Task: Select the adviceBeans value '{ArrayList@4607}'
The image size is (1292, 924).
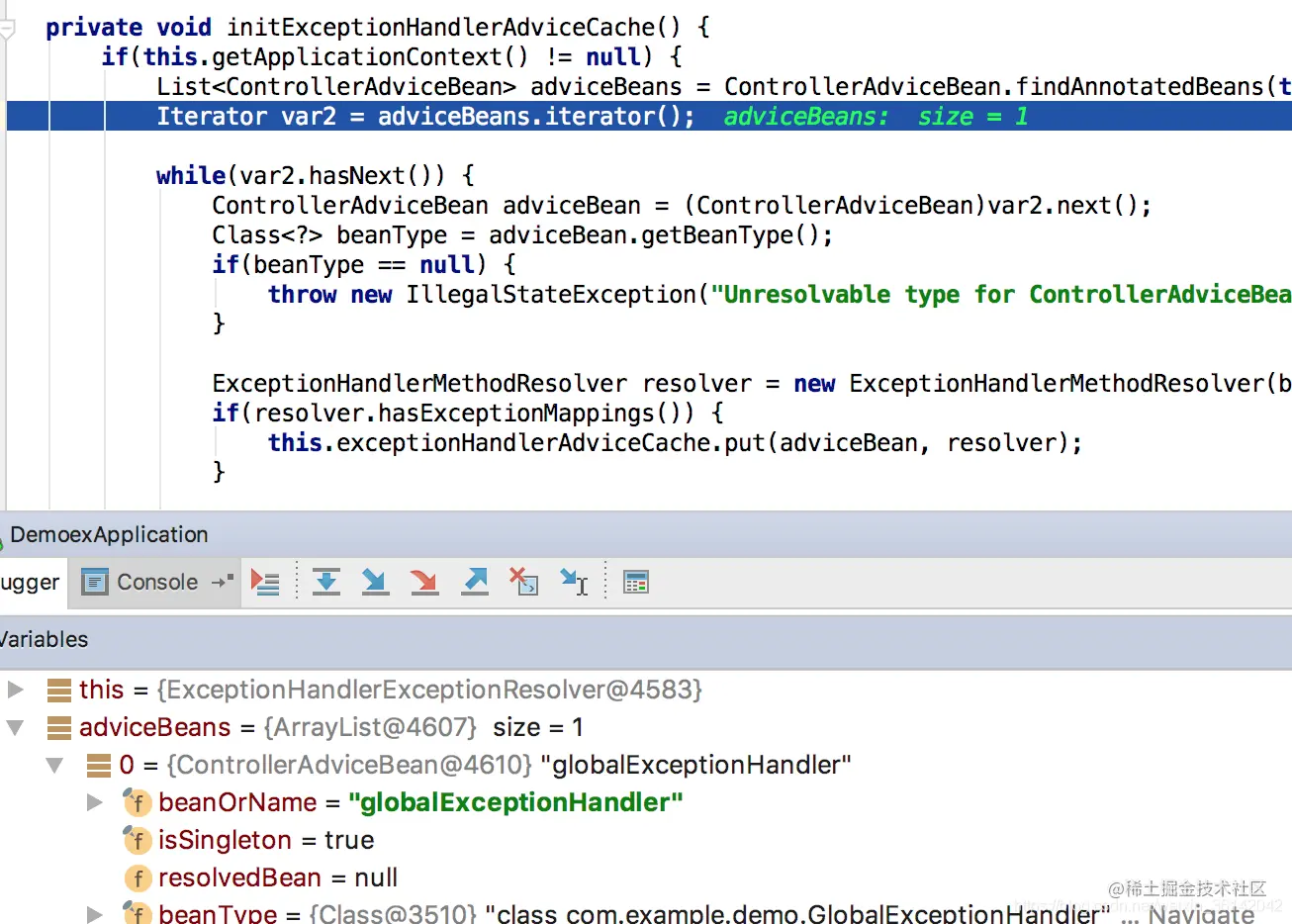Action: click(x=370, y=727)
